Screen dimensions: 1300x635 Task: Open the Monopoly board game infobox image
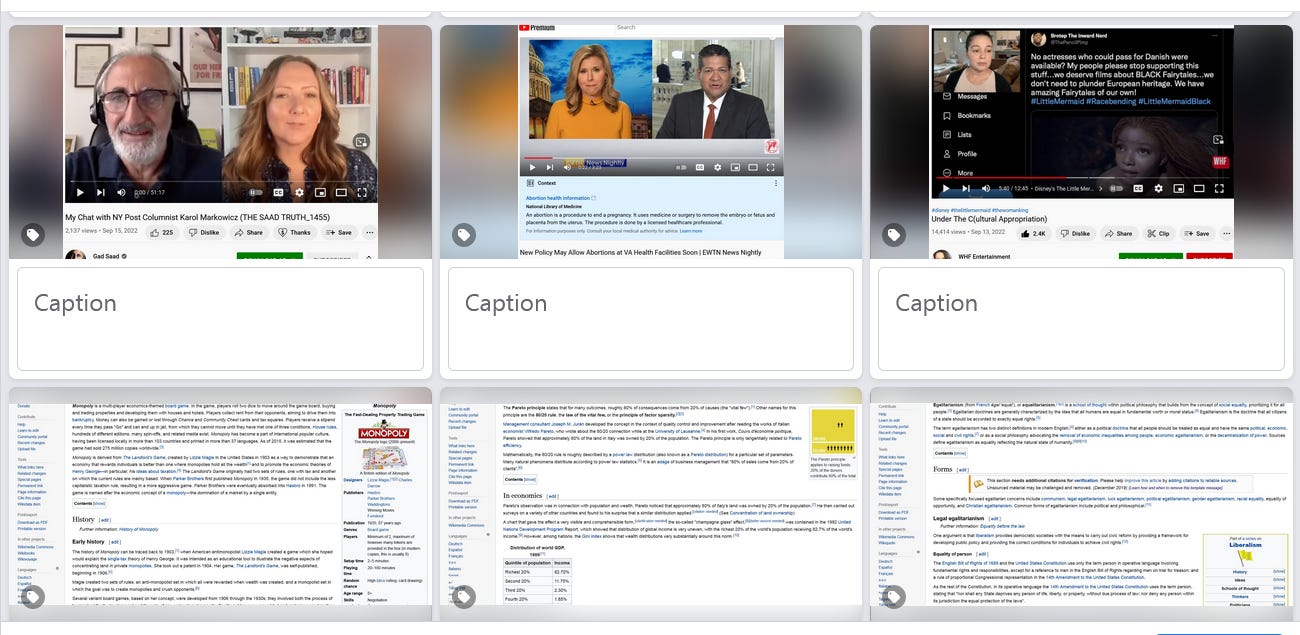pyautogui.click(x=384, y=456)
